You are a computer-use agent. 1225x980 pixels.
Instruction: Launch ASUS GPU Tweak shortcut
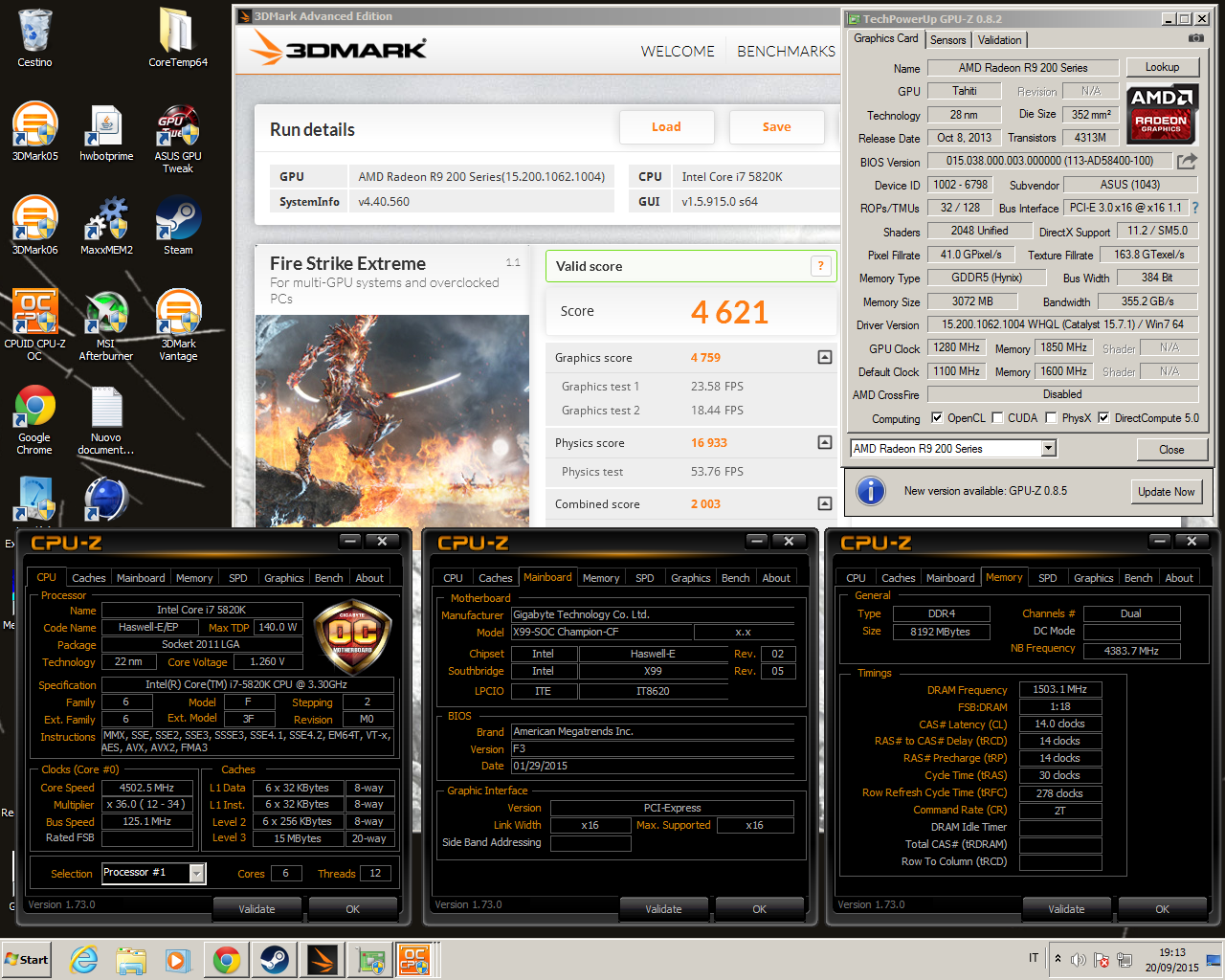click(x=178, y=139)
